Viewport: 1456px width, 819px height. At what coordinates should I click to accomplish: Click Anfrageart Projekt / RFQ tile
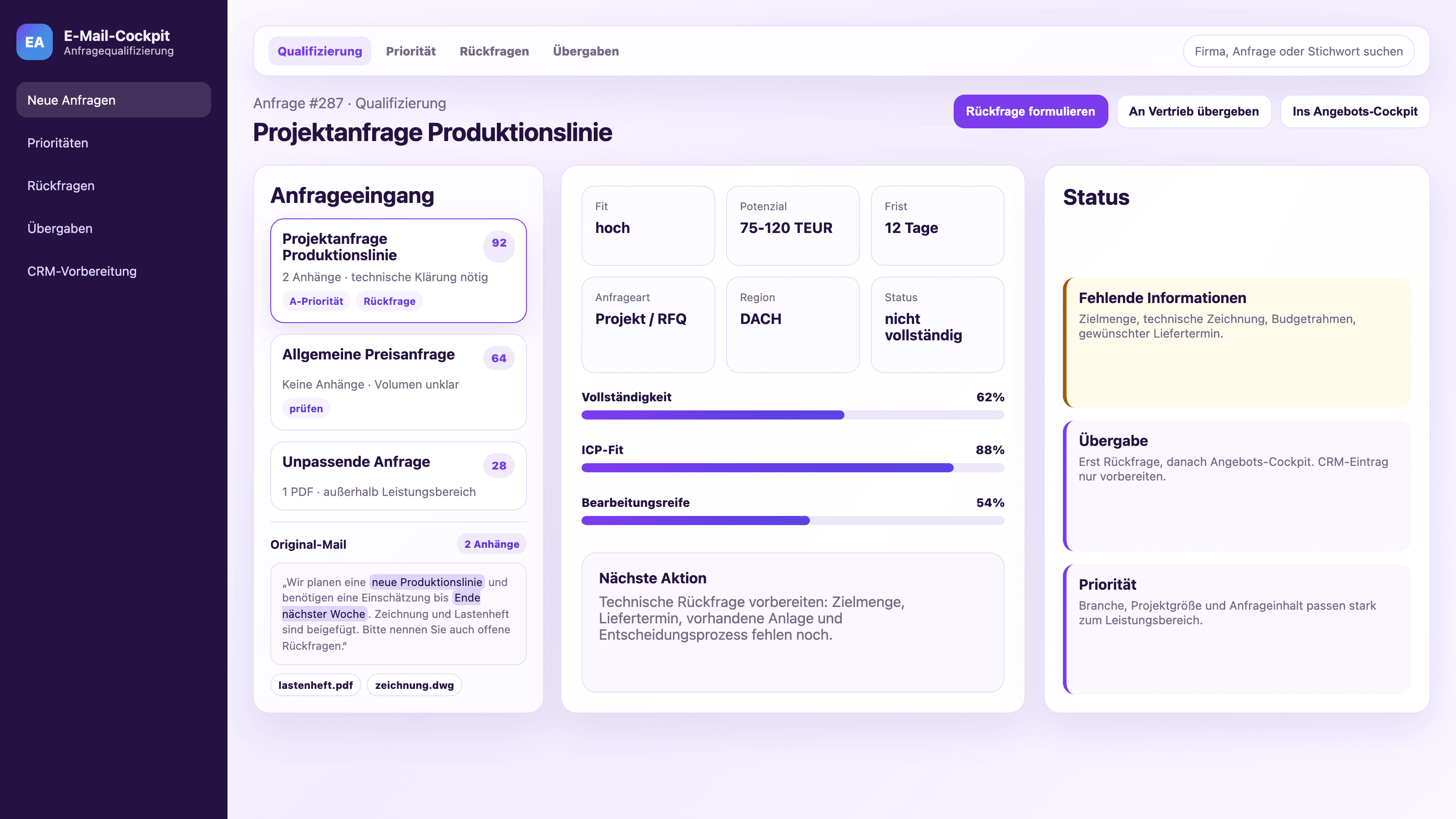click(648, 325)
